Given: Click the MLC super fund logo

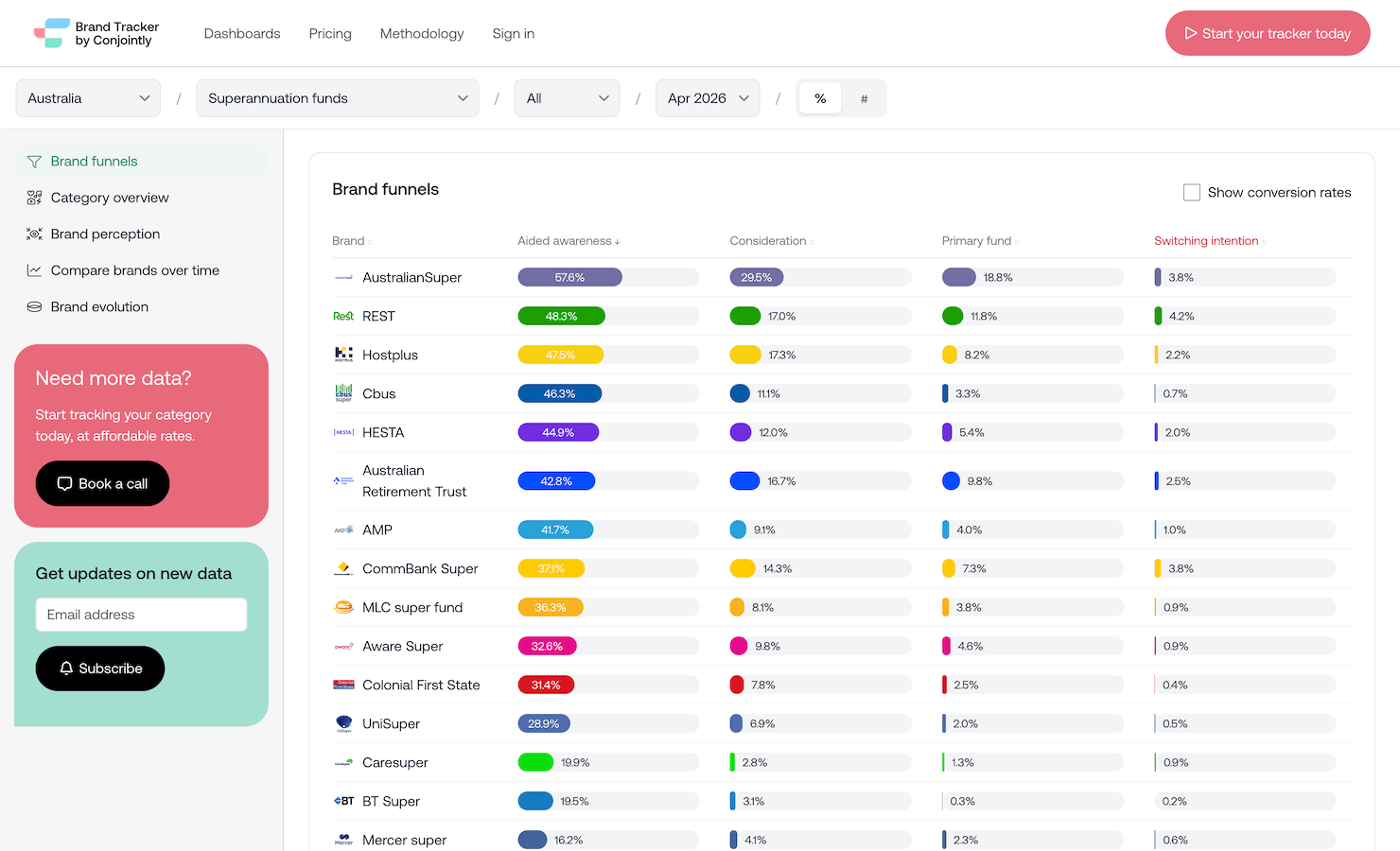Looking at the screenshot, I should [343, 607].
